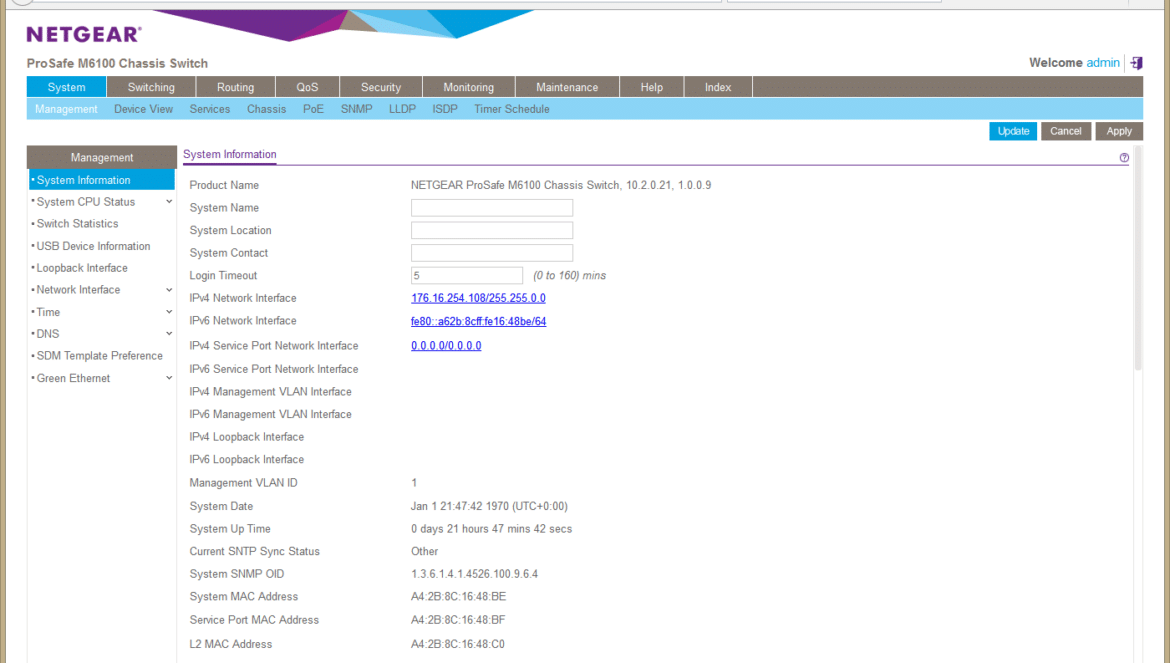Image resolution: width=1170 pixels, height=663 pixels.
Task: Open the admin user link
Action: (x=1103, y=63)
